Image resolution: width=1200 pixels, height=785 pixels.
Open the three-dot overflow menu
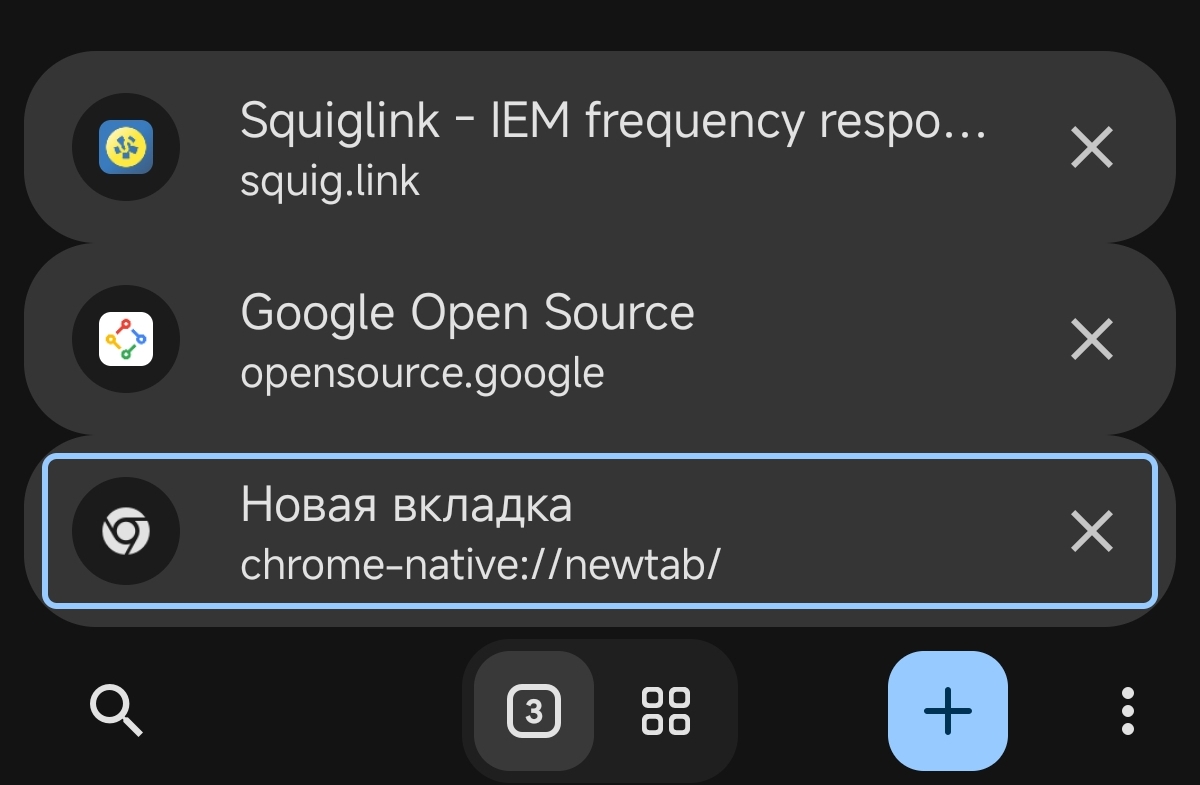[1128, 711]
